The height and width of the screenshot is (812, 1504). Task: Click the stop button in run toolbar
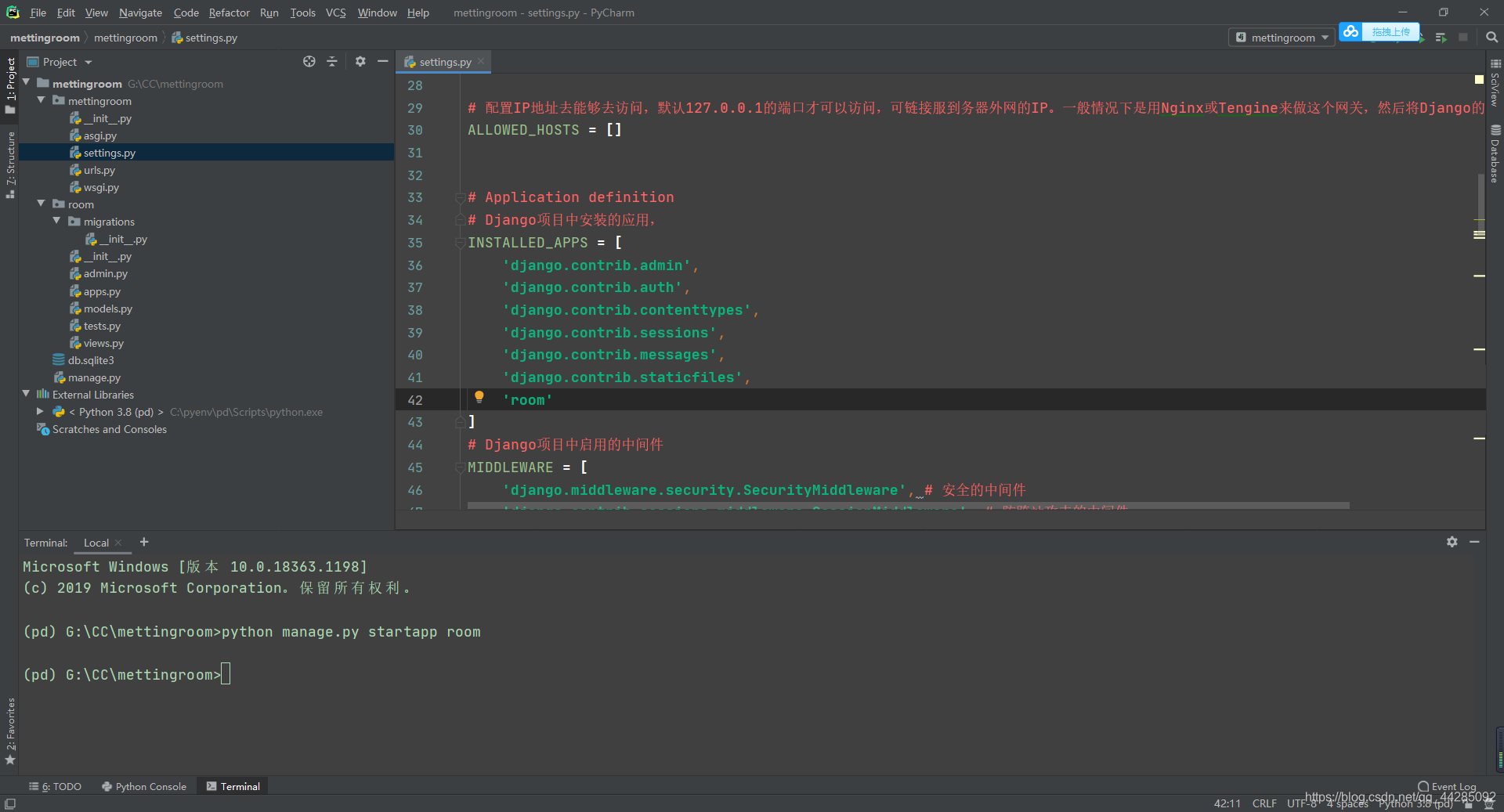[x=1462, y=37]
